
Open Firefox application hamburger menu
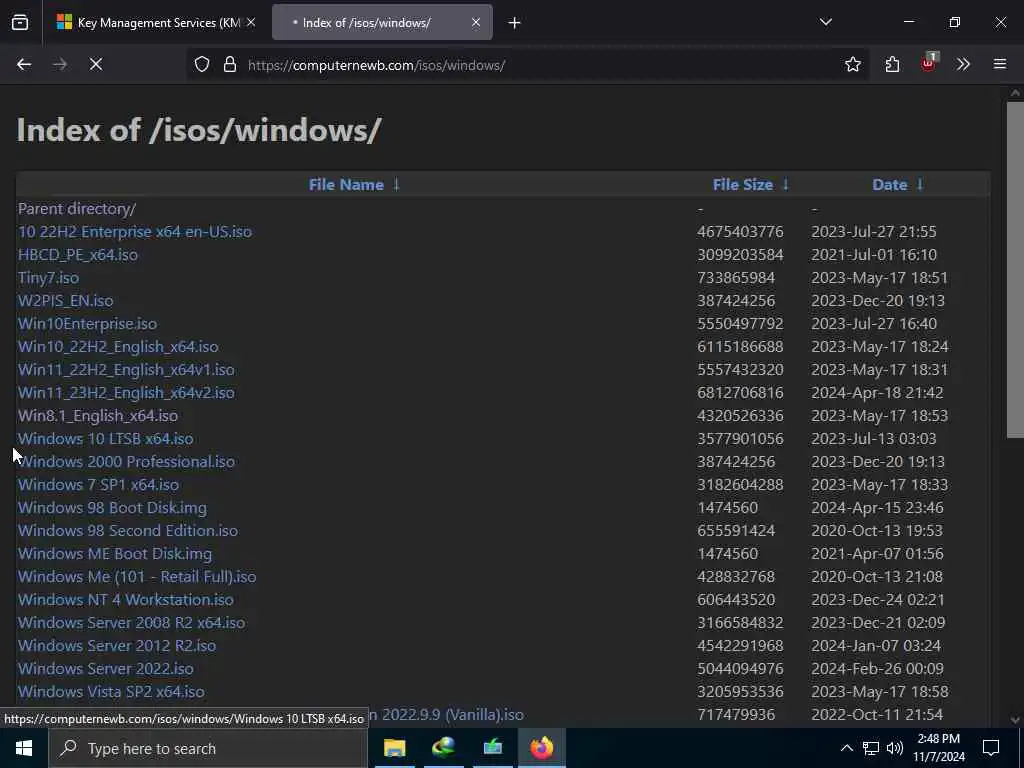click(1000, 64)
